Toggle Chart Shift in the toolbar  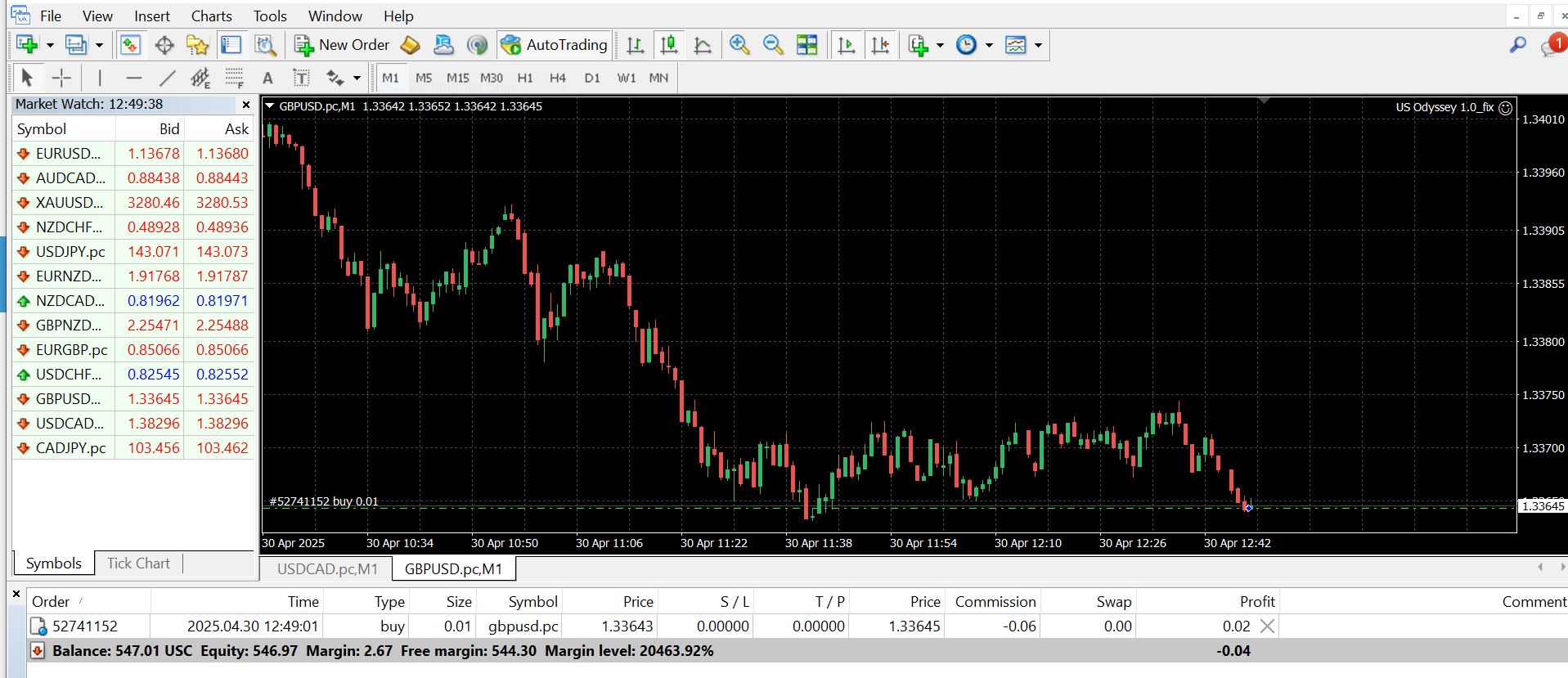click(x=880, y=45)
